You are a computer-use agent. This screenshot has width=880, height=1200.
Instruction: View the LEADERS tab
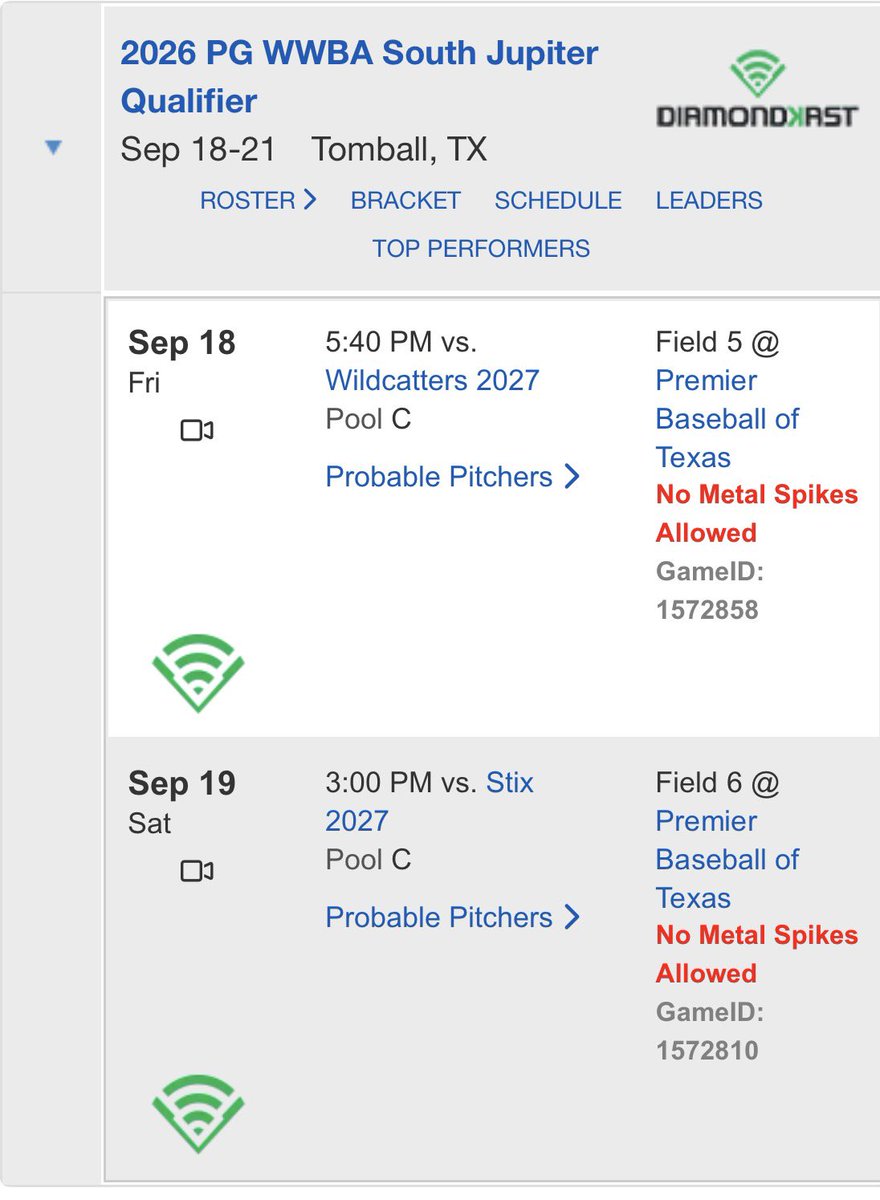tap(709, 200)
